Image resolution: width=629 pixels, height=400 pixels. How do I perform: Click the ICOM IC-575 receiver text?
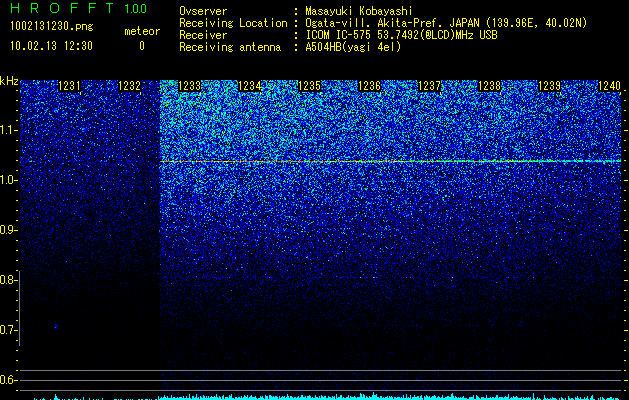tap(402, 35)
